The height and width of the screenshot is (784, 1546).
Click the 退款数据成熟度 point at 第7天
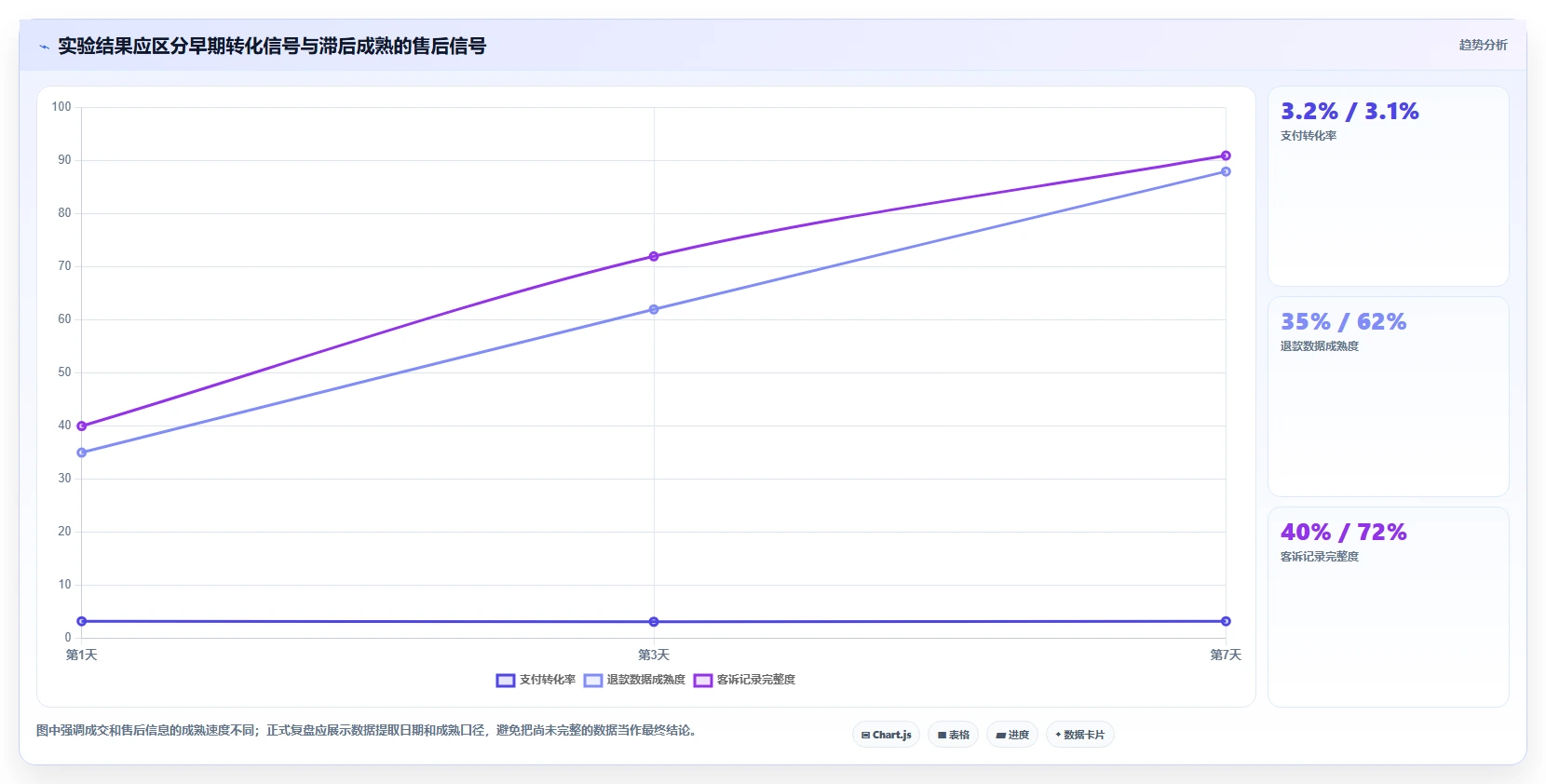1226,171
